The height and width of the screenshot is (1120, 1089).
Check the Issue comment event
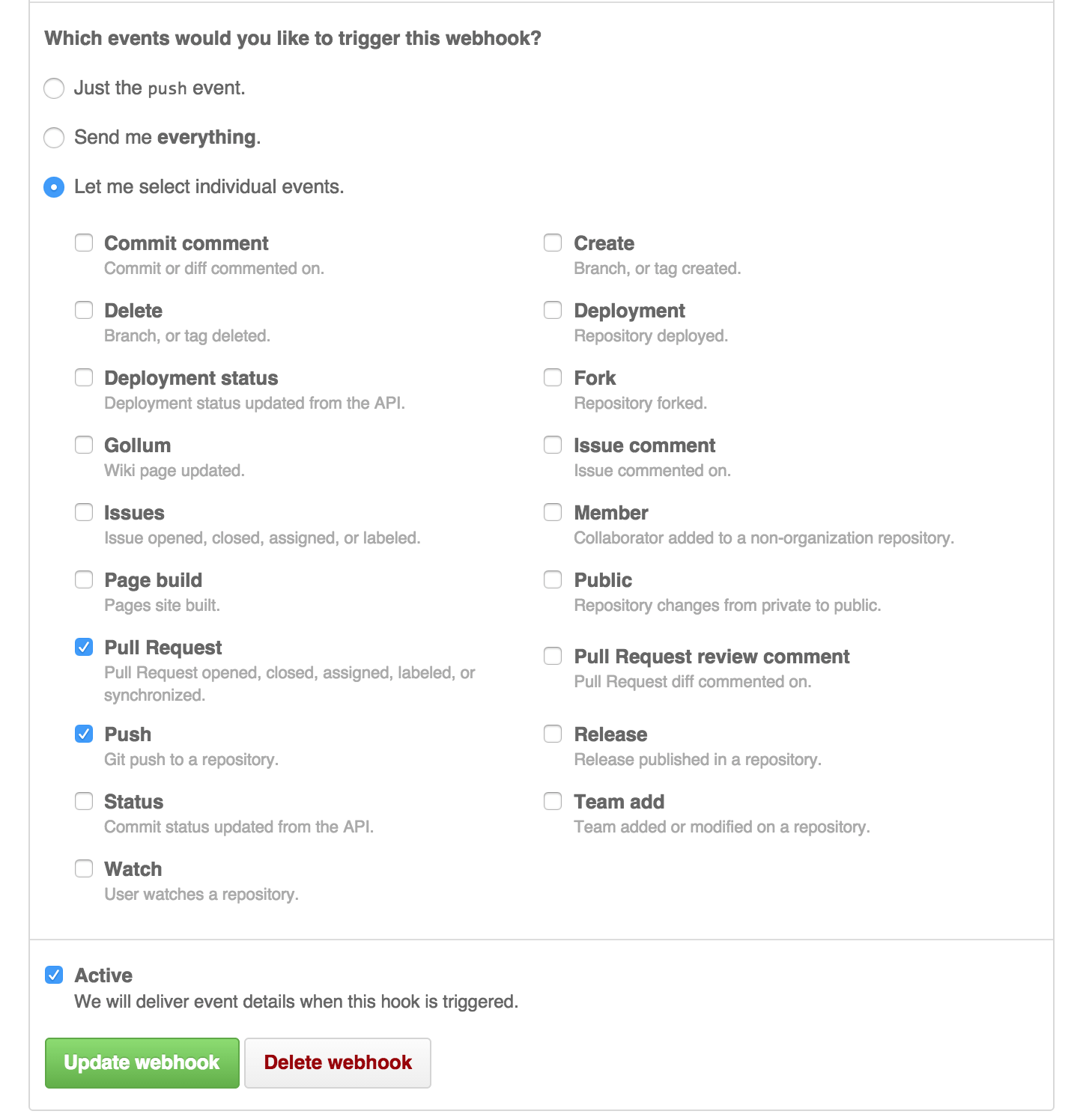[x=553, y=445]
